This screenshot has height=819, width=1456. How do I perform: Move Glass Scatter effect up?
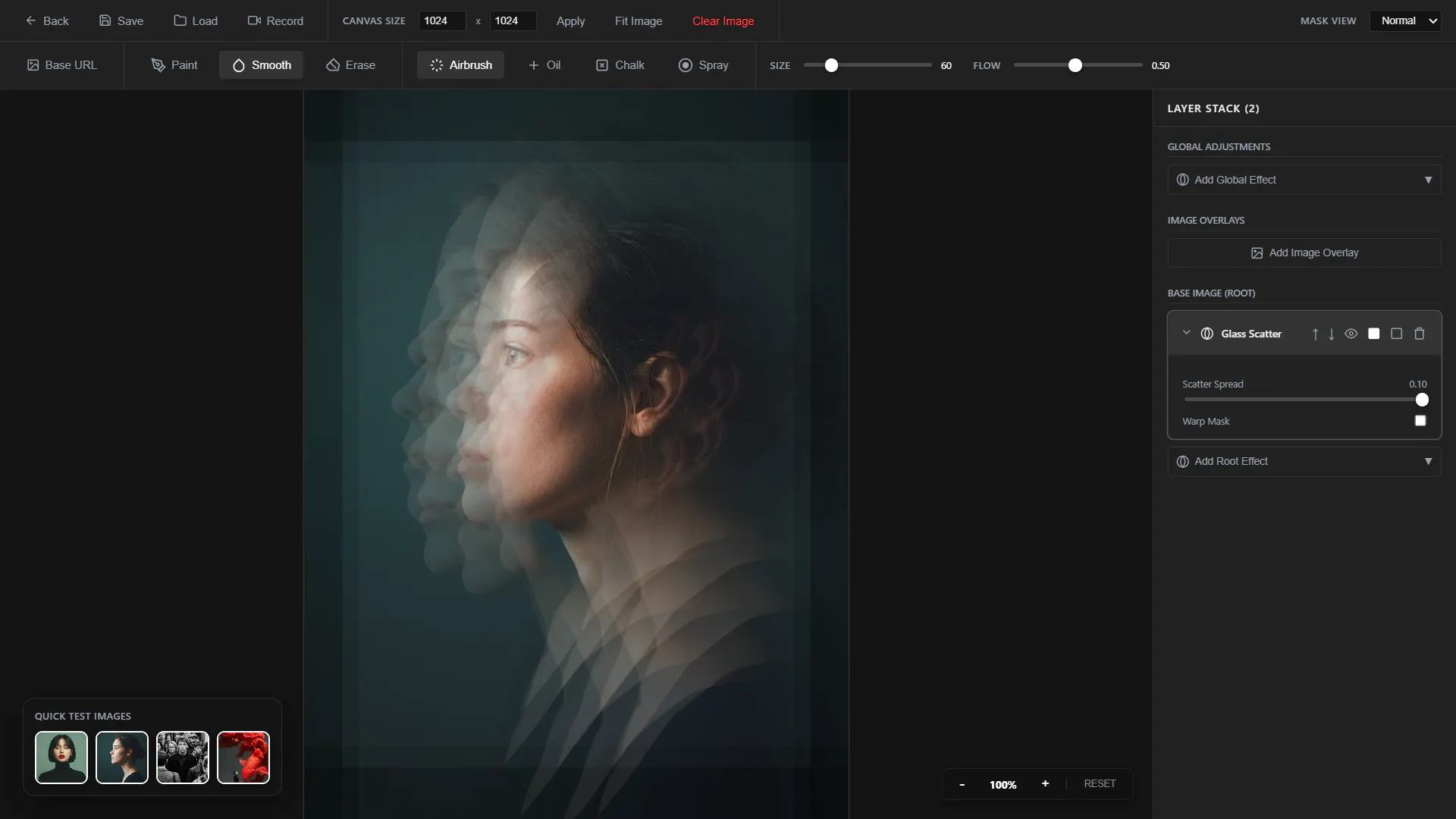pyautogui.click(x=1315, y=334)
